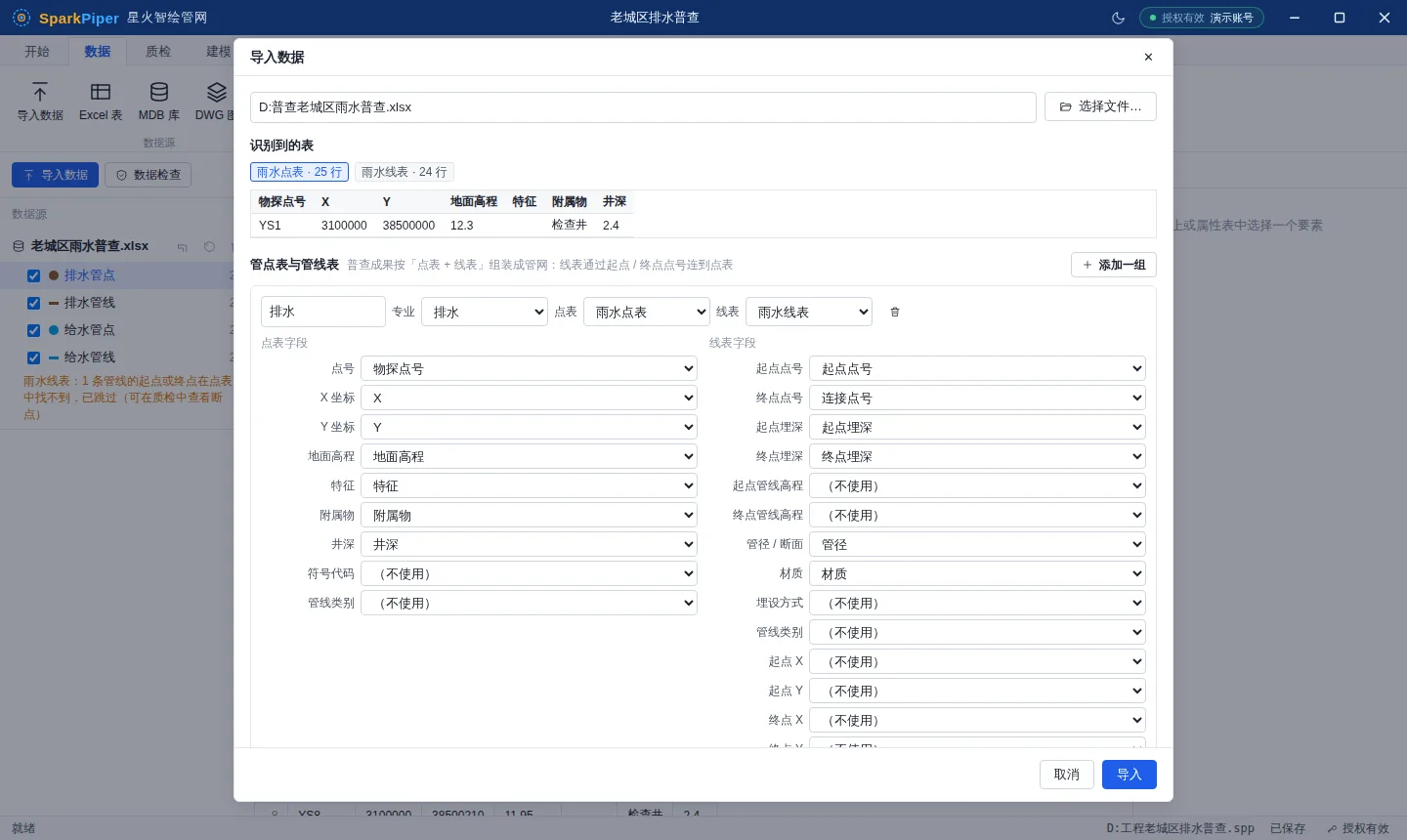Click the undo-arrow icon beside 老城区雨水普查.xlsx

(183, 247)
